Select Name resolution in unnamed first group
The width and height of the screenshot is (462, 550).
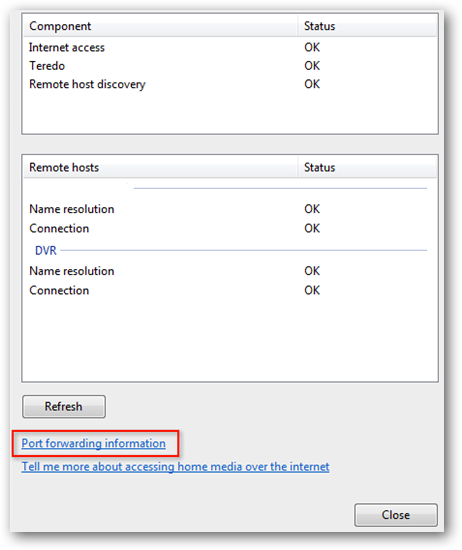click(230, 209)
